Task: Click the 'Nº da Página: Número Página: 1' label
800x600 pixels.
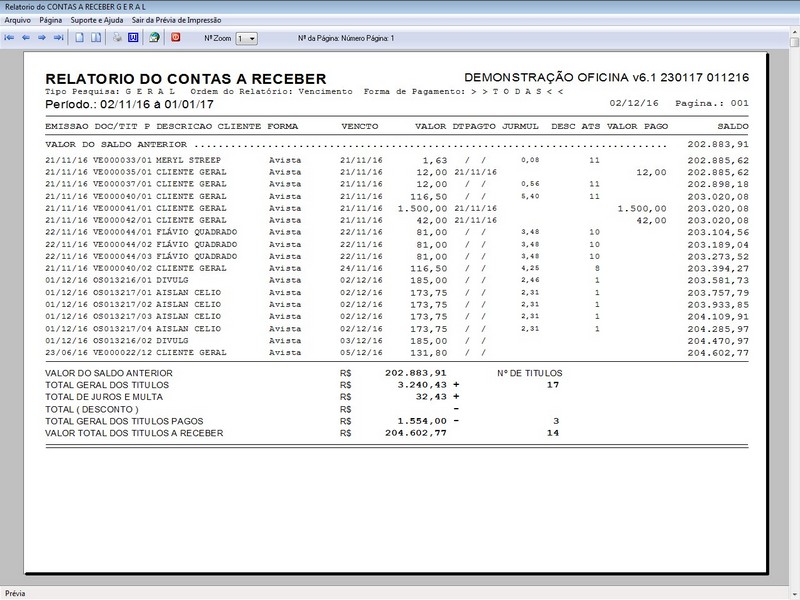Action: click(346, 38)
